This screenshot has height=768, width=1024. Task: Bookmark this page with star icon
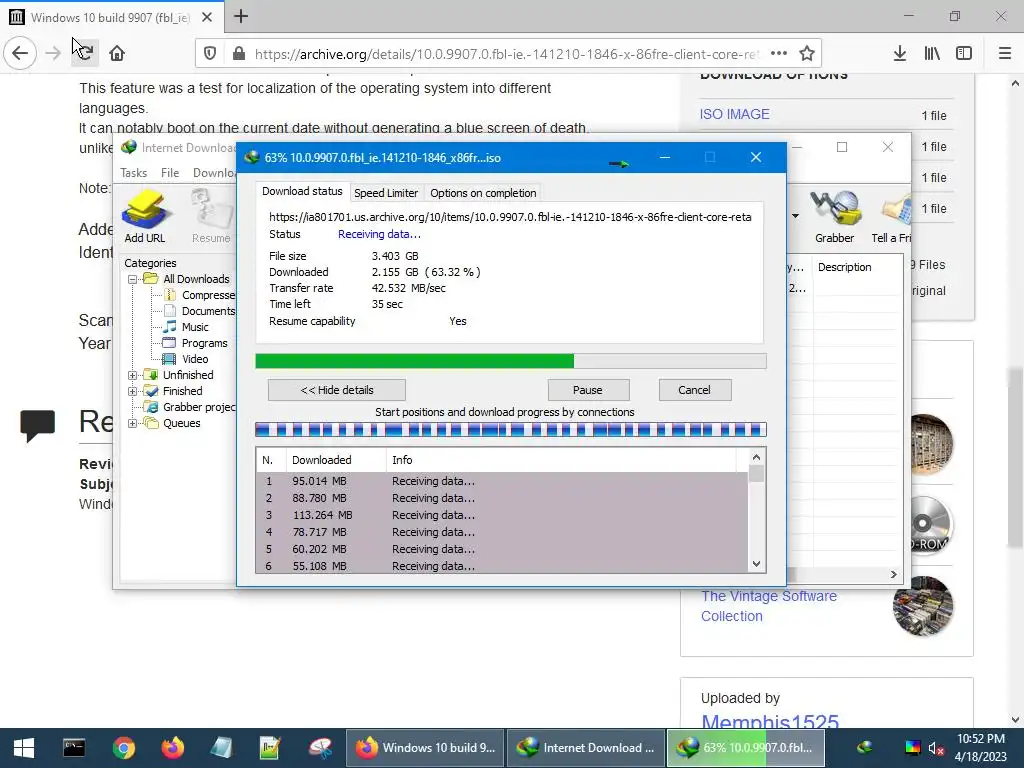point(807,54)
